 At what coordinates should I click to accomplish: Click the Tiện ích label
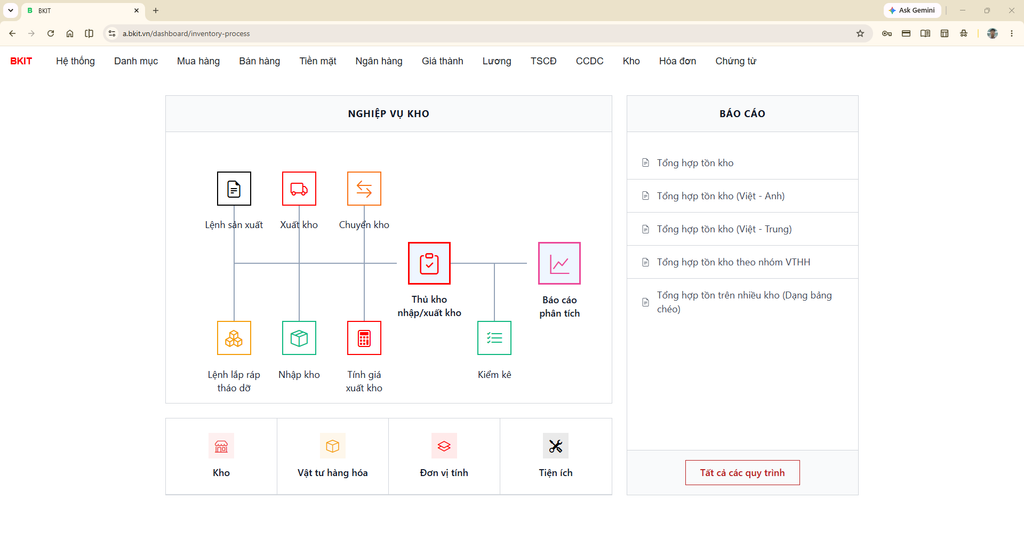coord(556,472)
